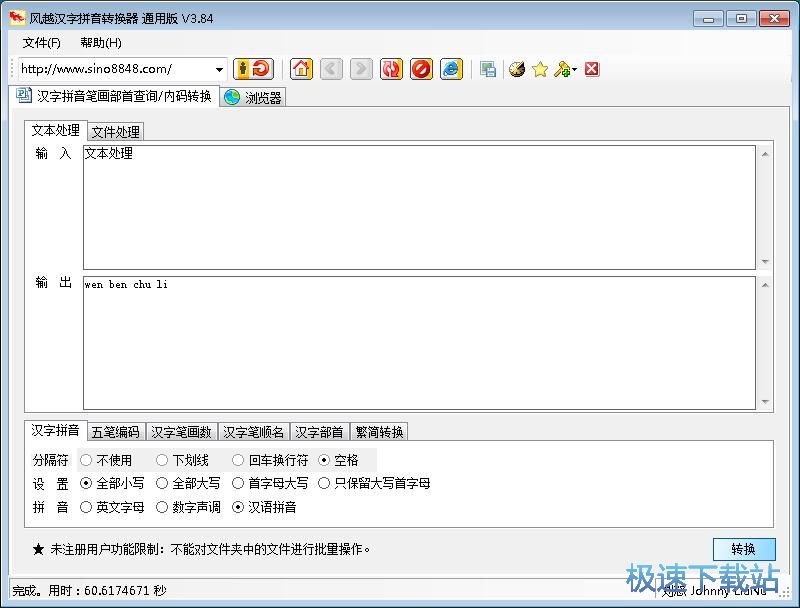Select the 全部小写 setting
800x608 pixels.
point(113,483)
